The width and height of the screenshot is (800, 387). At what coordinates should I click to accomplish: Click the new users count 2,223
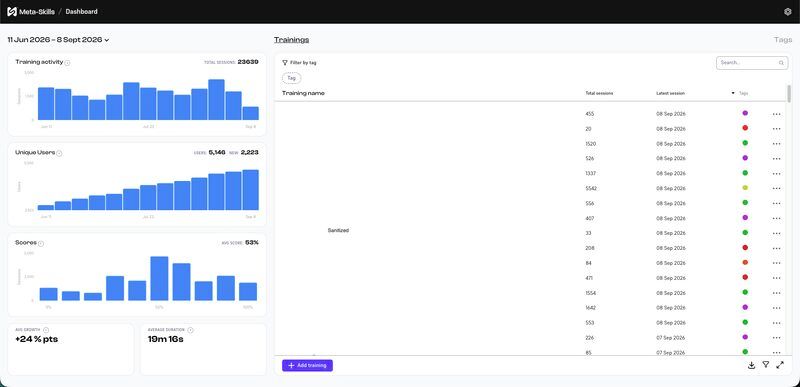click(x=249, y=152)
